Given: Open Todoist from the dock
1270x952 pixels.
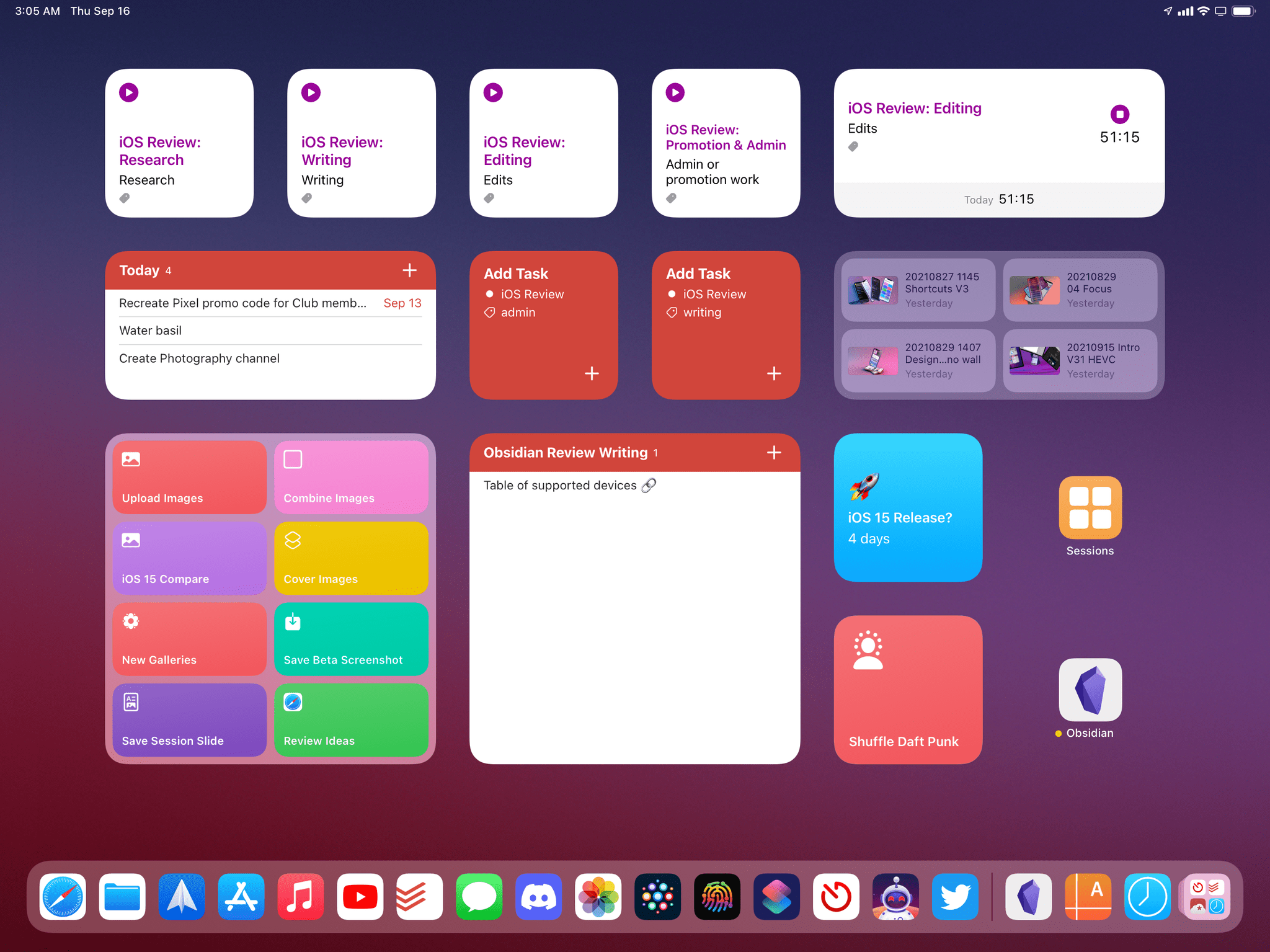Looking at the screenshot, I should (x=420, y=896).
